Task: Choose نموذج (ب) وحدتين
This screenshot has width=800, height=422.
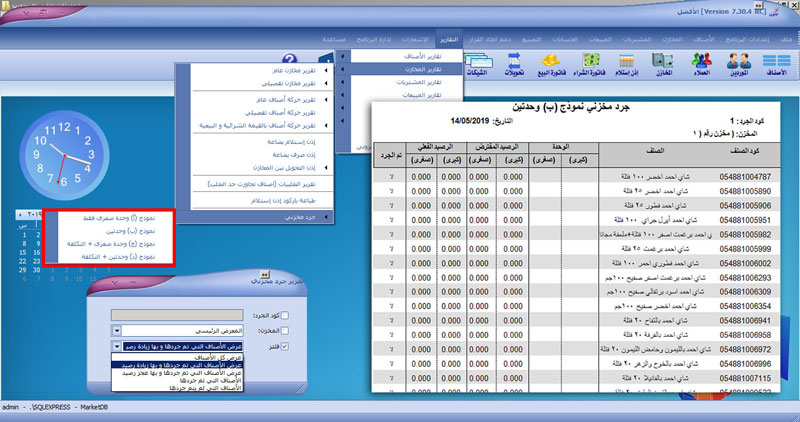Action: tap(110, 231)
